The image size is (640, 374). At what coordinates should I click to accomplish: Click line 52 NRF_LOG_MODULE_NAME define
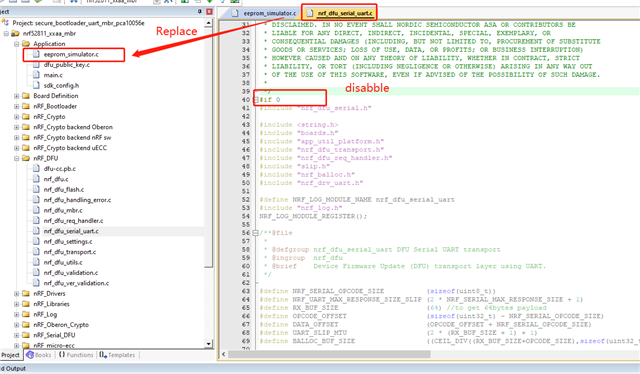pyautogui.click(x=357, y=200)
